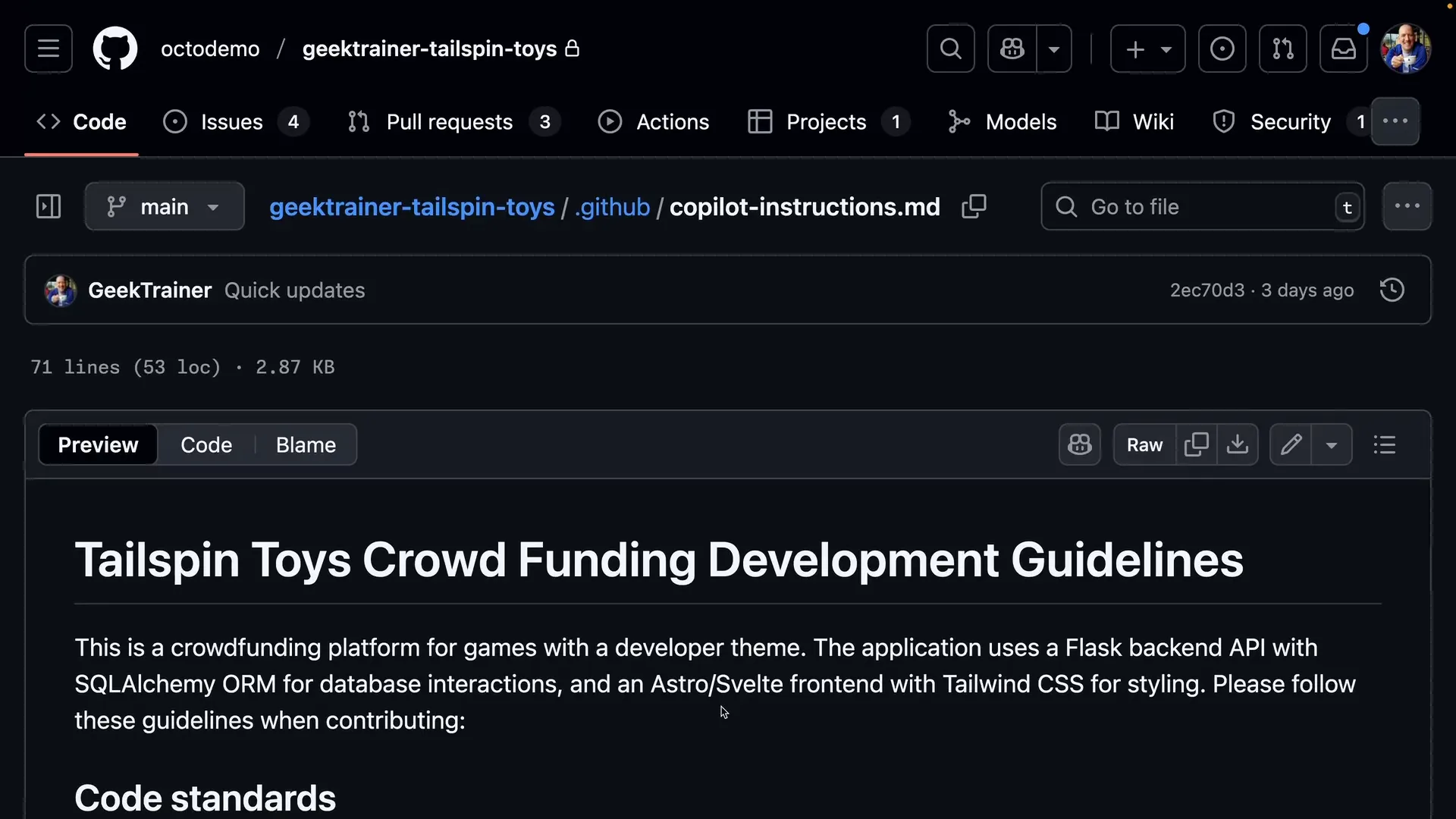Open the document outline list icon
Image resolution: width=1456 pixels, height=819 pixels.
1385,444
